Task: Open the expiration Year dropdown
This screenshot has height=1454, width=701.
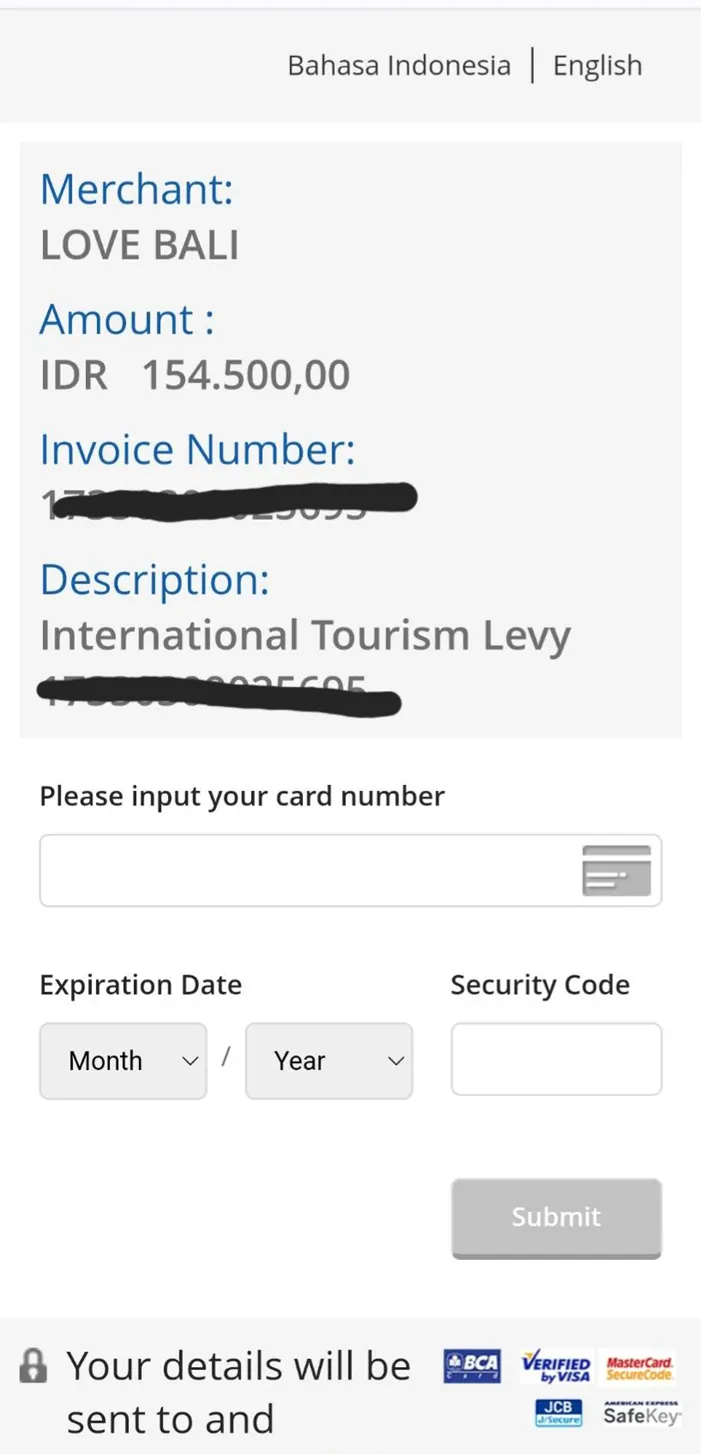Action: coord(329,1061)
